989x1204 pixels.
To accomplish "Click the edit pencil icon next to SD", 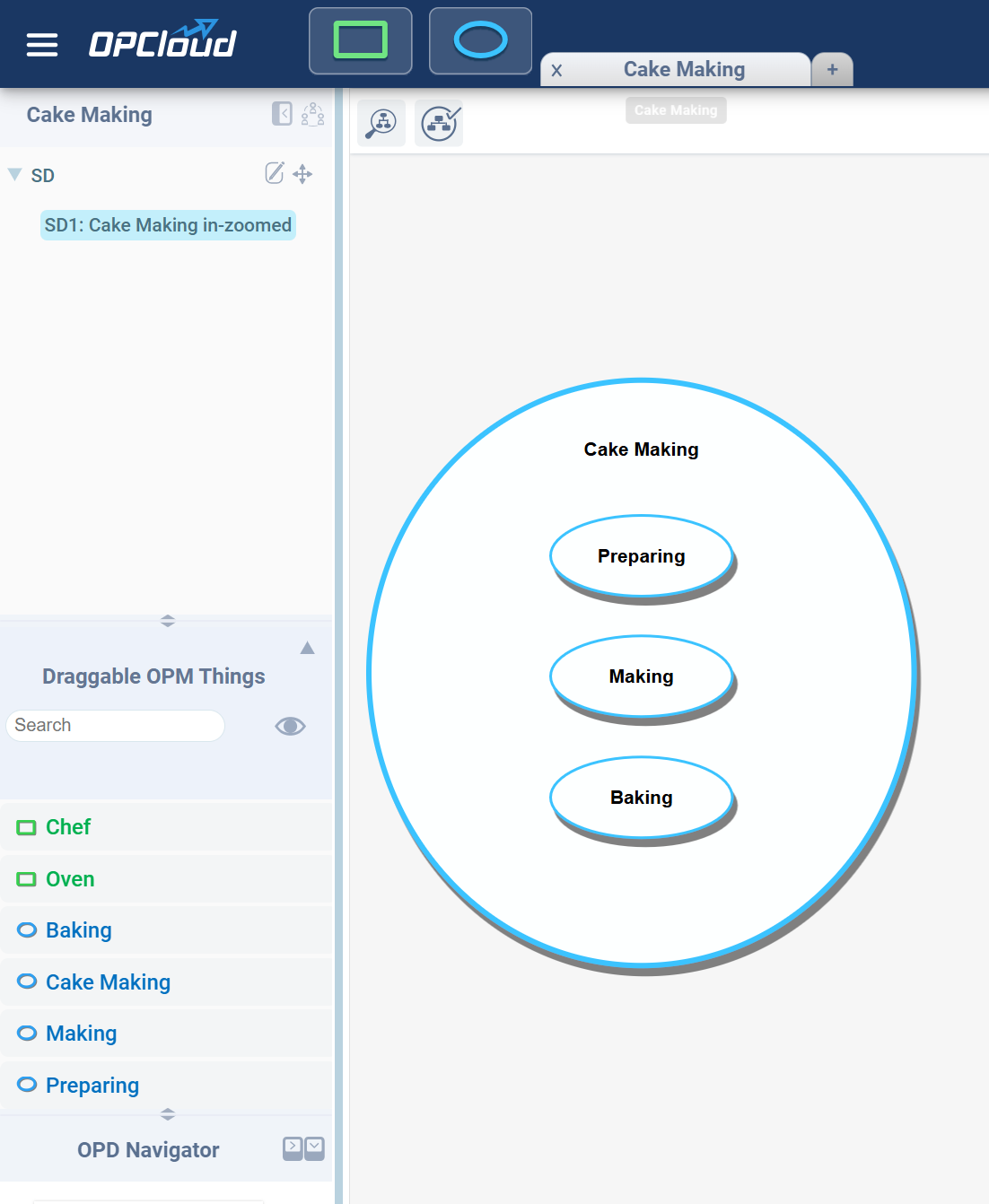I will [x=275, y=173].
